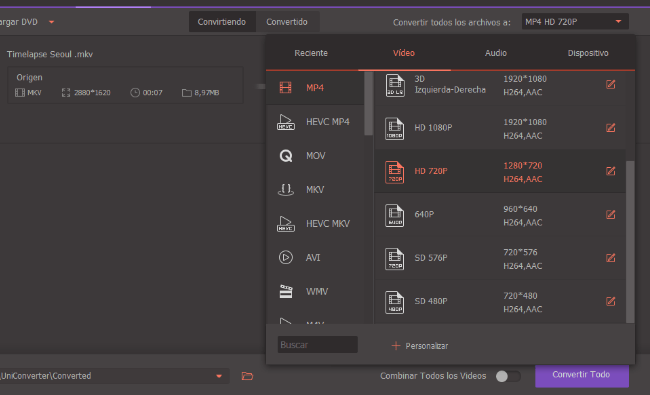Viewport: 650px width, 395px height.
Task: Switch to the Vídeo tab
Action: click(x=404, y=53)
